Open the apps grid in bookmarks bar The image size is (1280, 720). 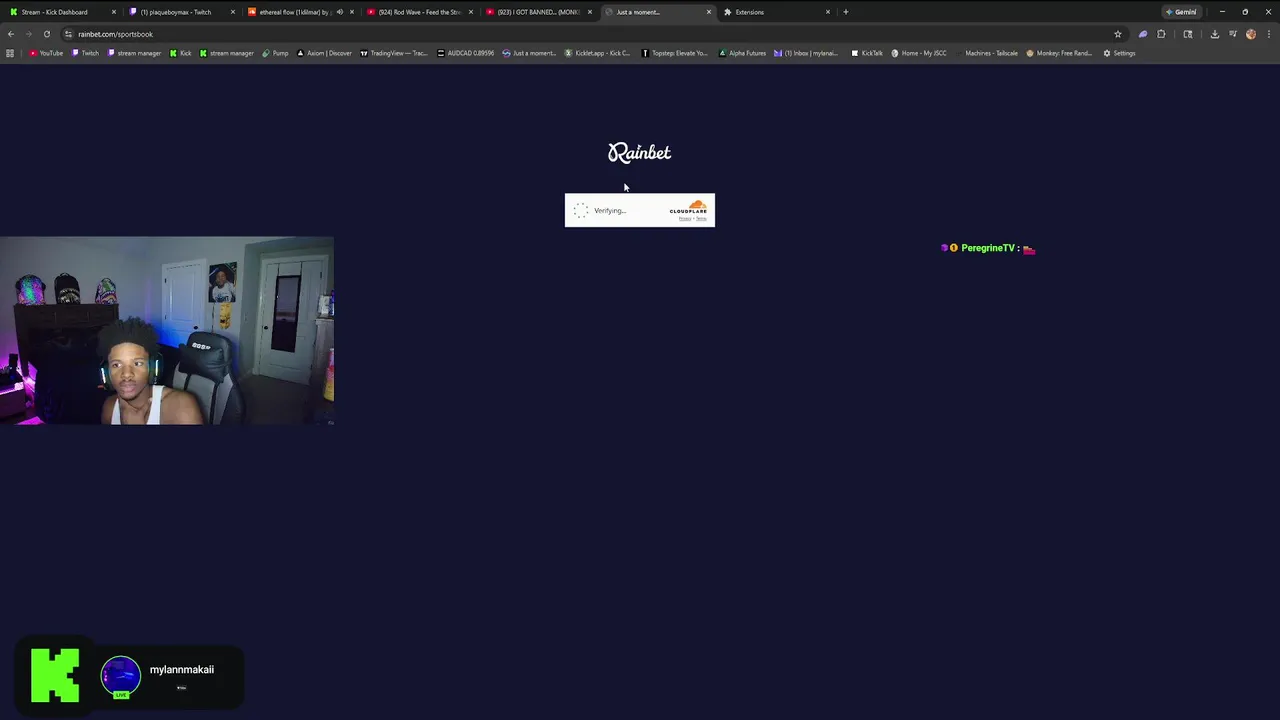click(x=10, y=53)
